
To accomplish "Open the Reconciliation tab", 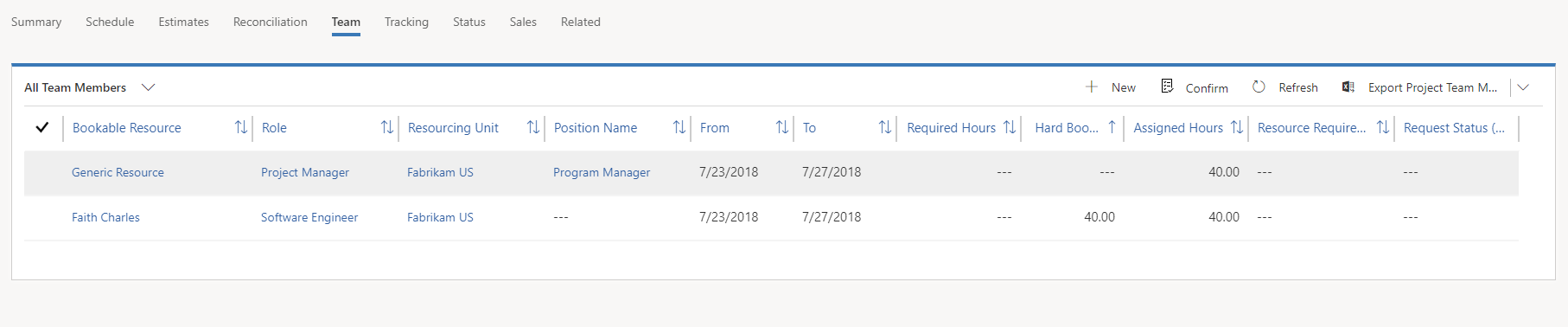I will [271, 22].
